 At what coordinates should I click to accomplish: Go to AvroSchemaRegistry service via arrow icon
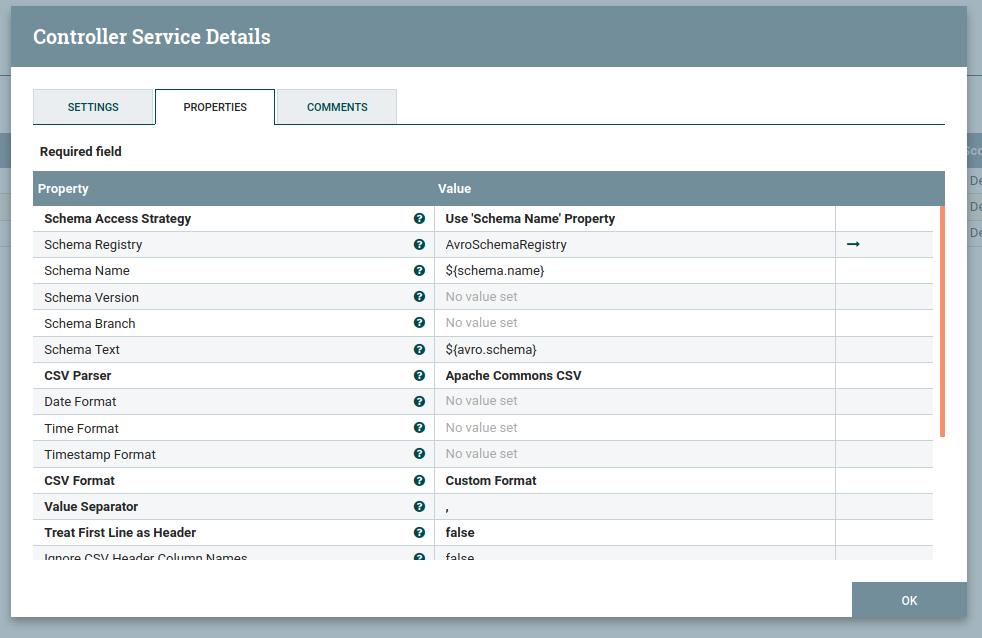click(853, 244)
